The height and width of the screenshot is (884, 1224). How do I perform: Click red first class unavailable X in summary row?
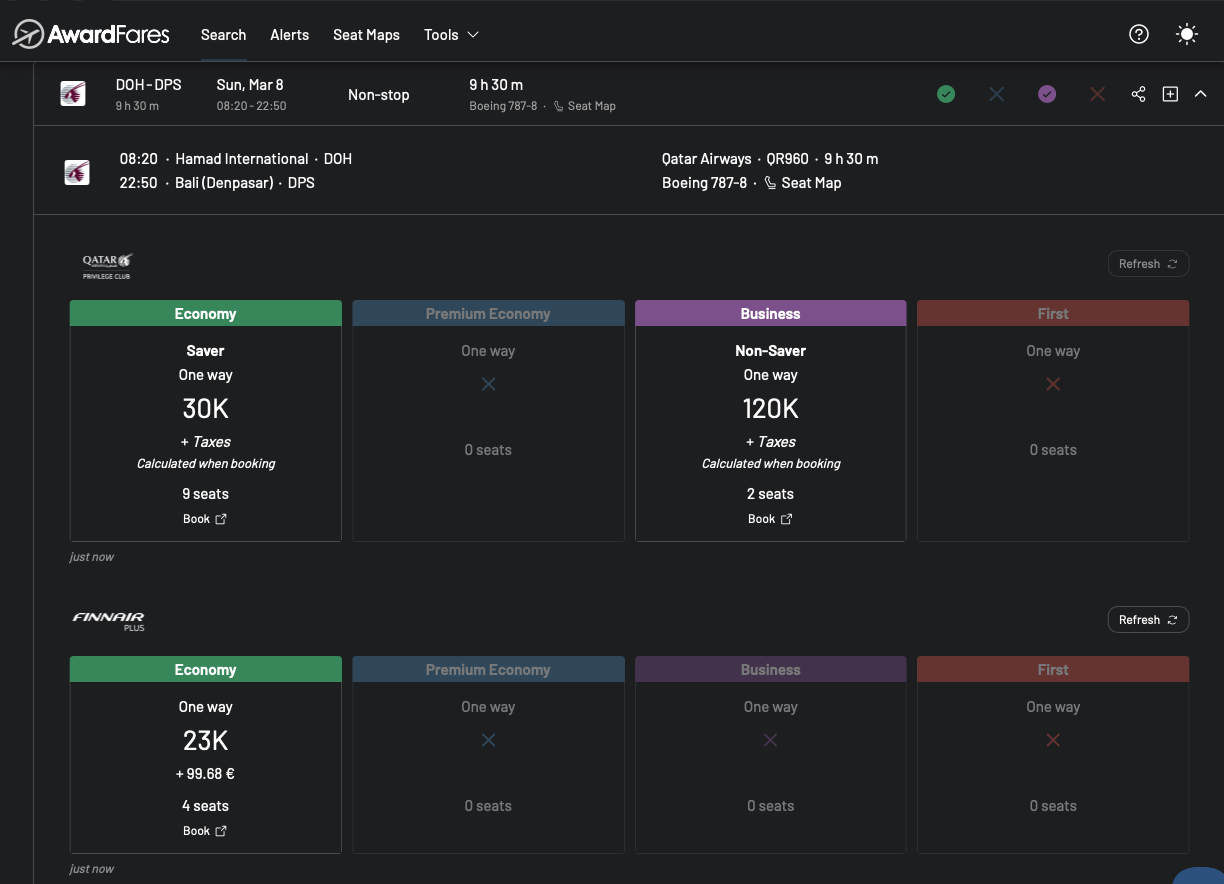1097,94
